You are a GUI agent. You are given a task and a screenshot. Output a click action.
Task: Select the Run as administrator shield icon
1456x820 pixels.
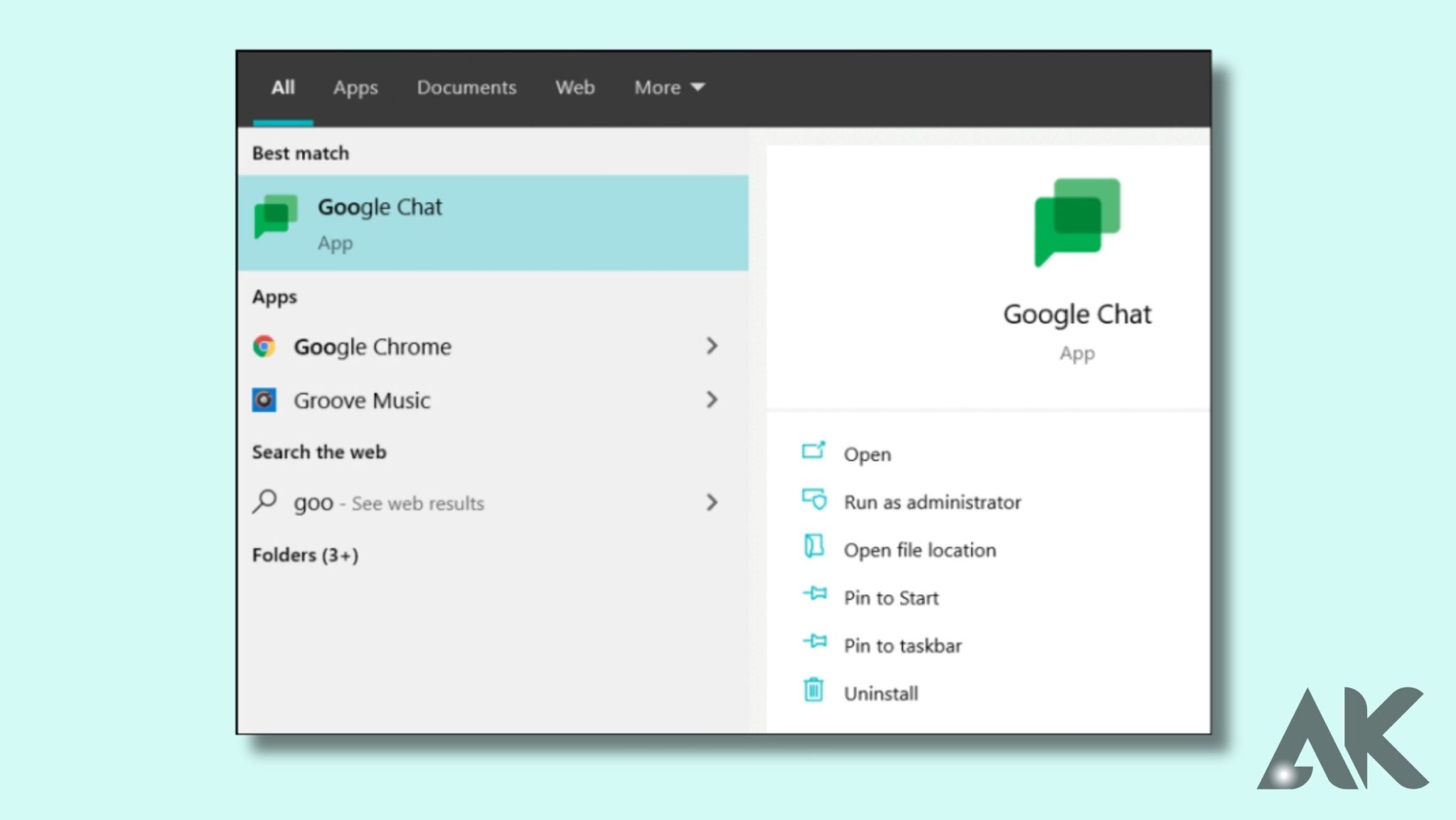(x=815, y=501)
